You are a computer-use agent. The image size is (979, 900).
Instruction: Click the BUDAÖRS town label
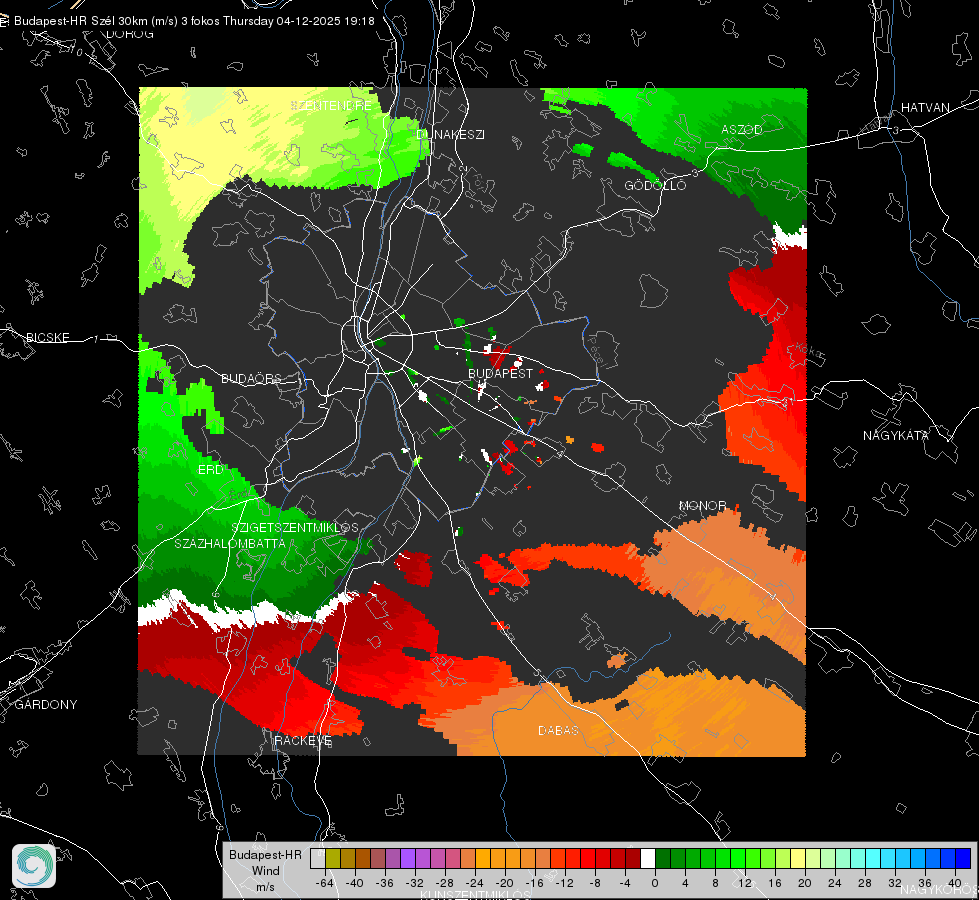252,378
